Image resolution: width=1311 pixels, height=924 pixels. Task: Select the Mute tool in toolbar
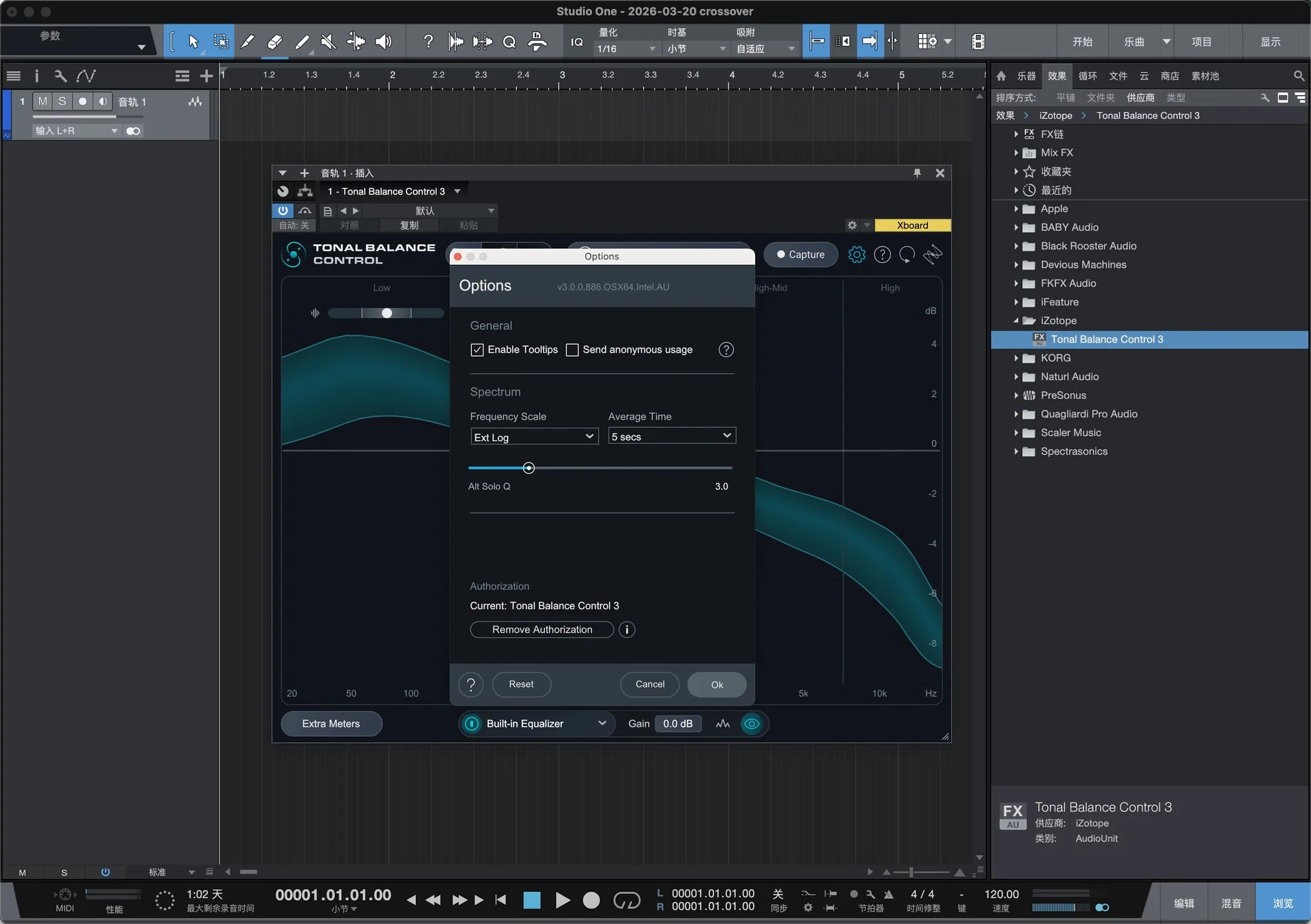pos(328,42)
